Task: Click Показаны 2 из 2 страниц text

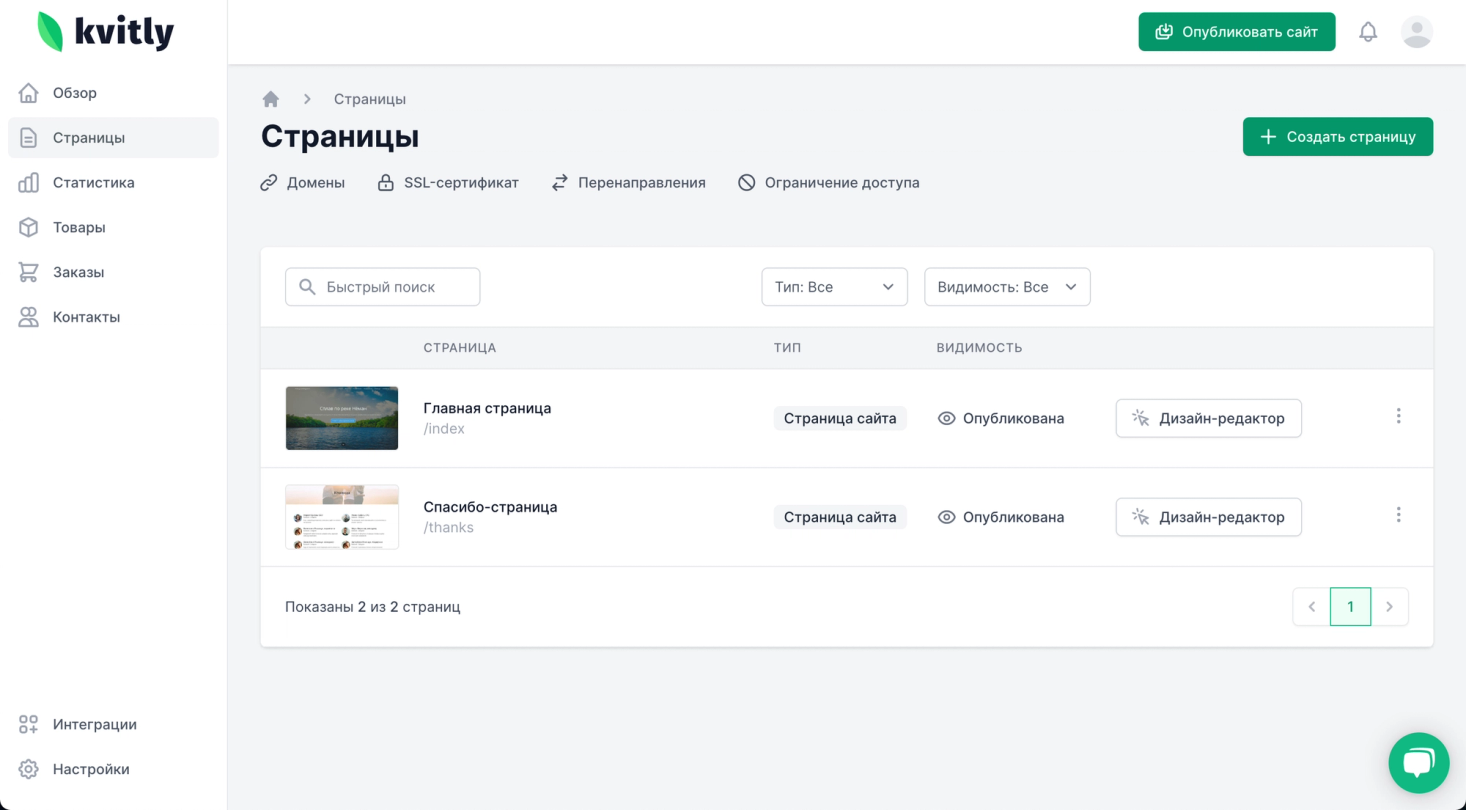Action: click(x=373, y=607)
